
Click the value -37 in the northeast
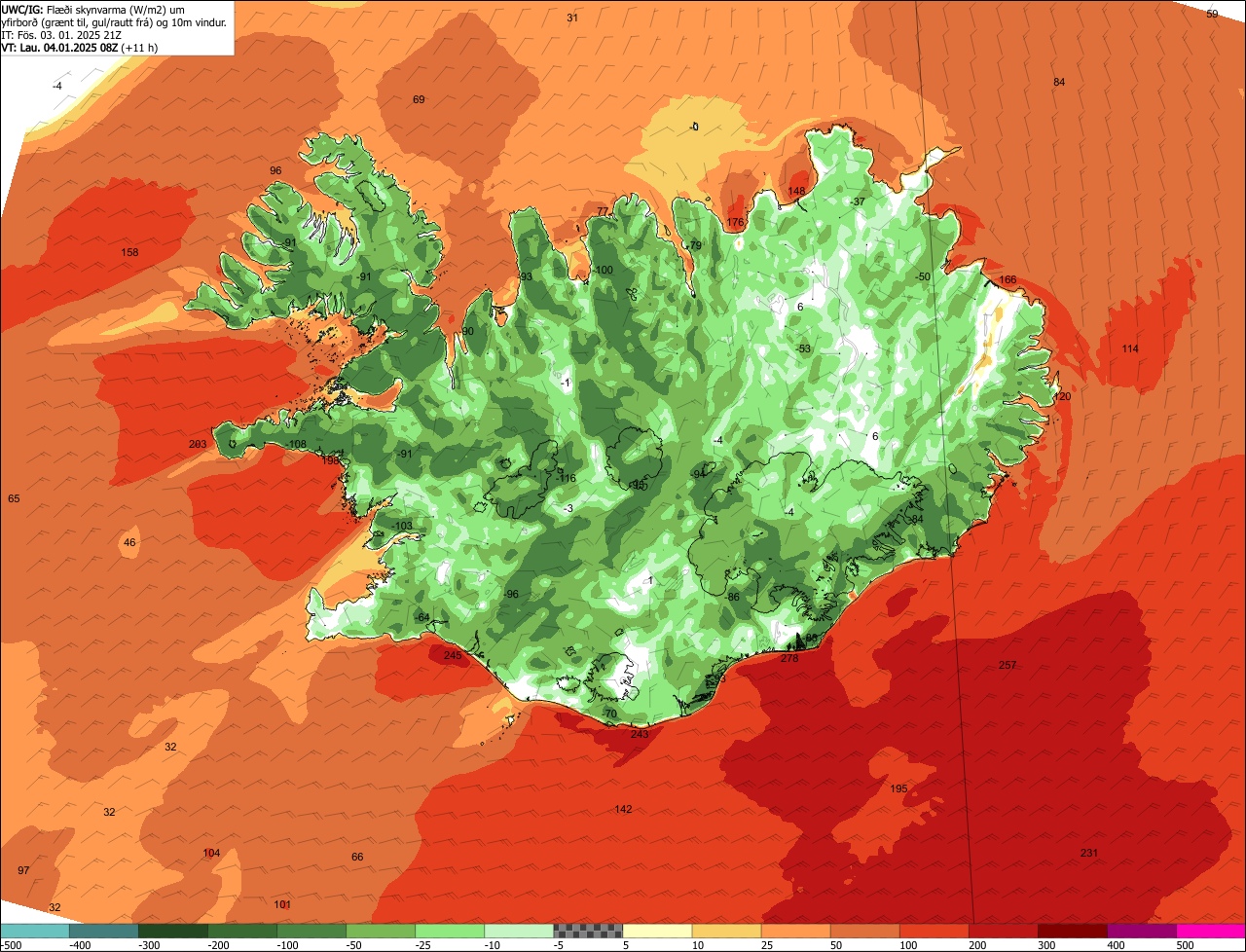857,201
